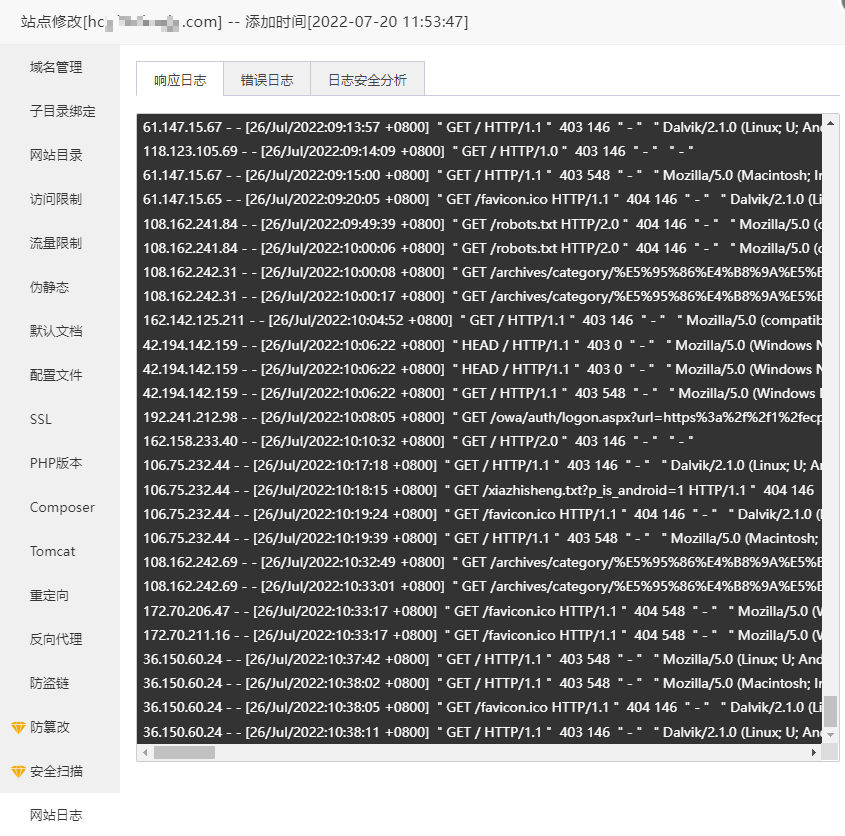Click log line with xiazhisheng.txt request
The width and height of the screenshot is (845, 836).
(480, 490)
